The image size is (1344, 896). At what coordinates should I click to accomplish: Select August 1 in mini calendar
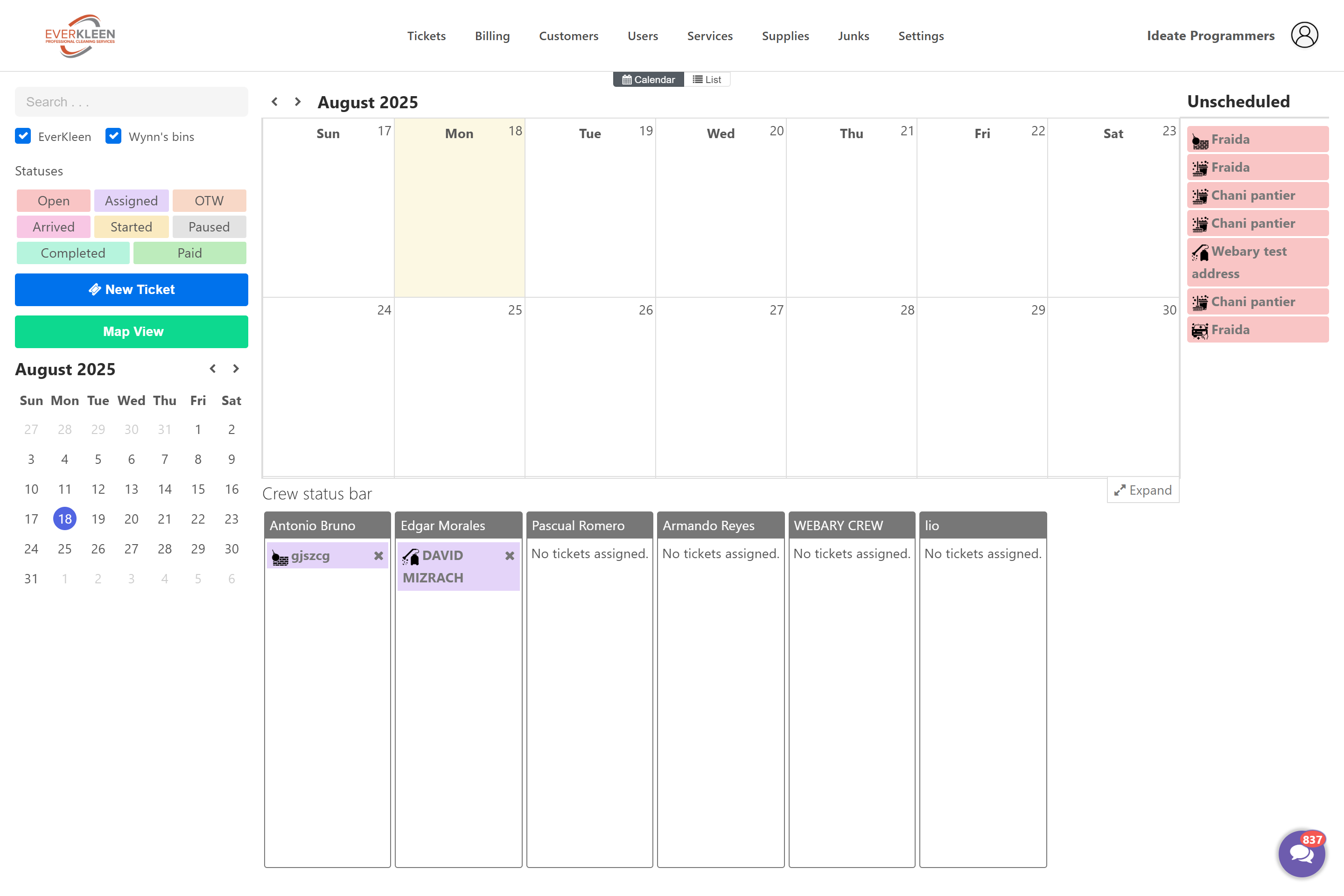click(x=198, y=429)
